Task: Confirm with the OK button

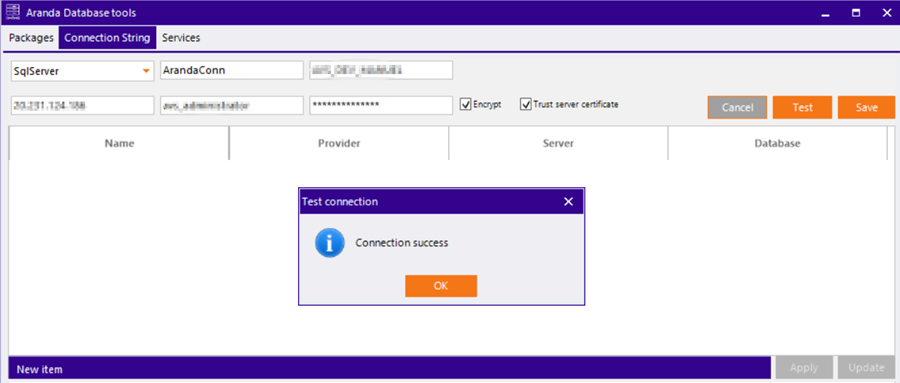Action: coord(441,286)
